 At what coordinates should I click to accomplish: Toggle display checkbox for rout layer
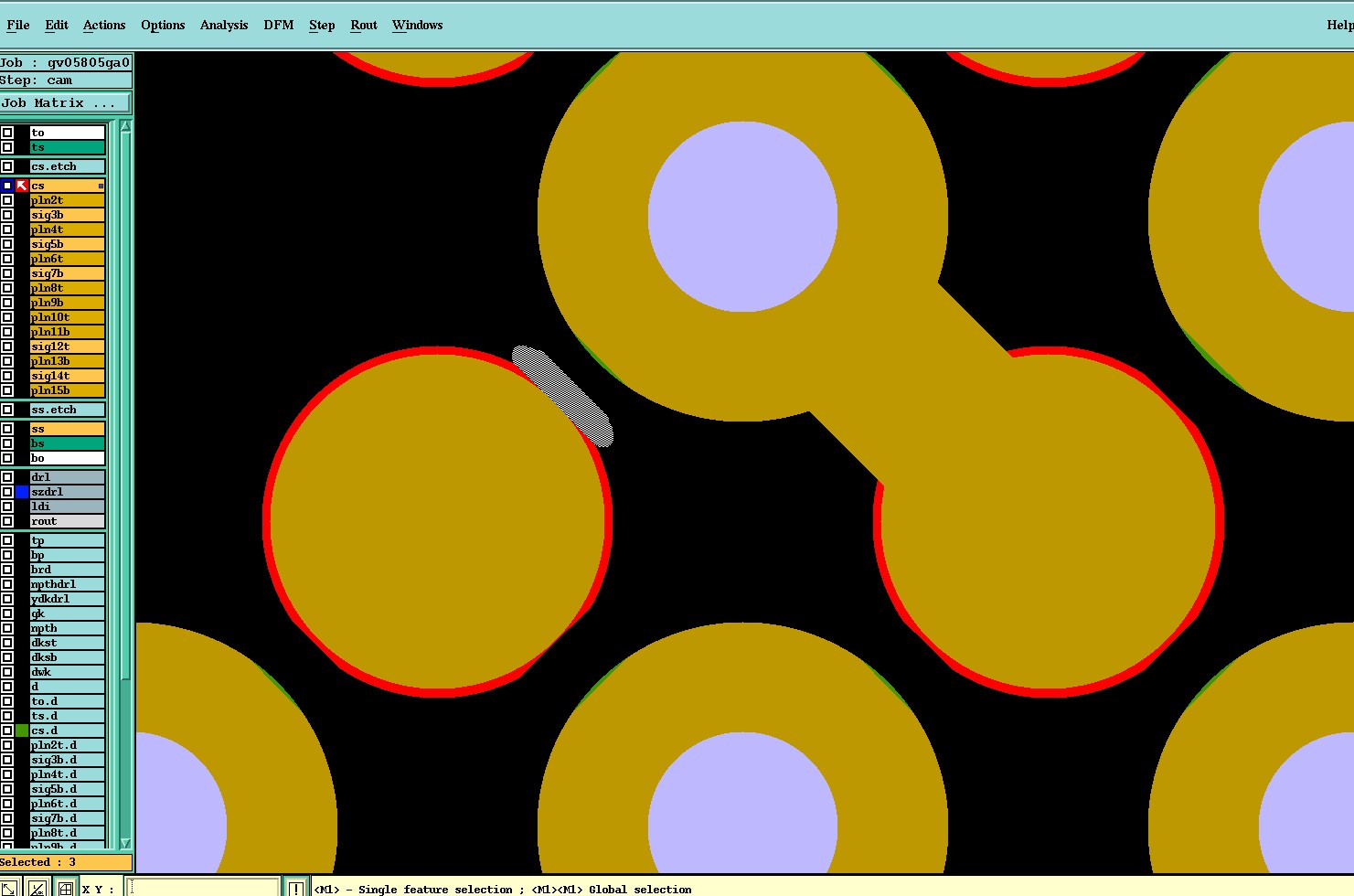pos(7,521)
